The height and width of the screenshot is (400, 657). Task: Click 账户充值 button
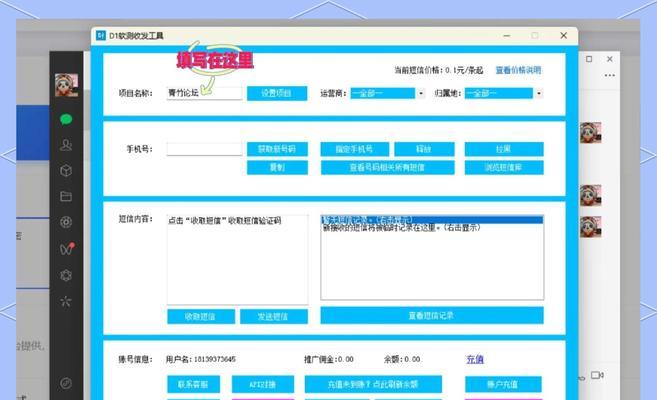pyautogui.click(x=503, y=384)
